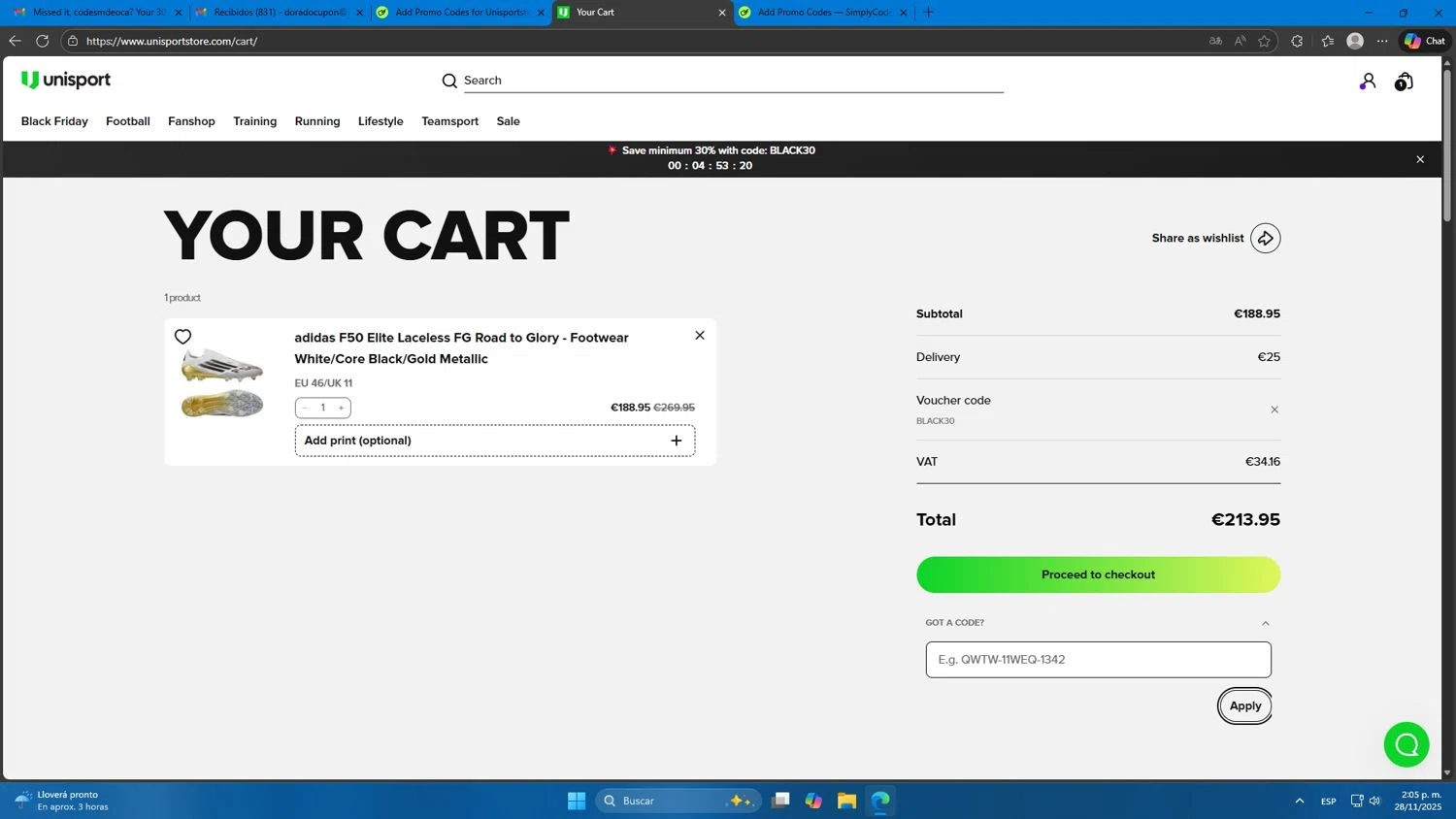Close the Your Cart tab
Screen dimensions: 1456x819
click(x=722, y=13)
